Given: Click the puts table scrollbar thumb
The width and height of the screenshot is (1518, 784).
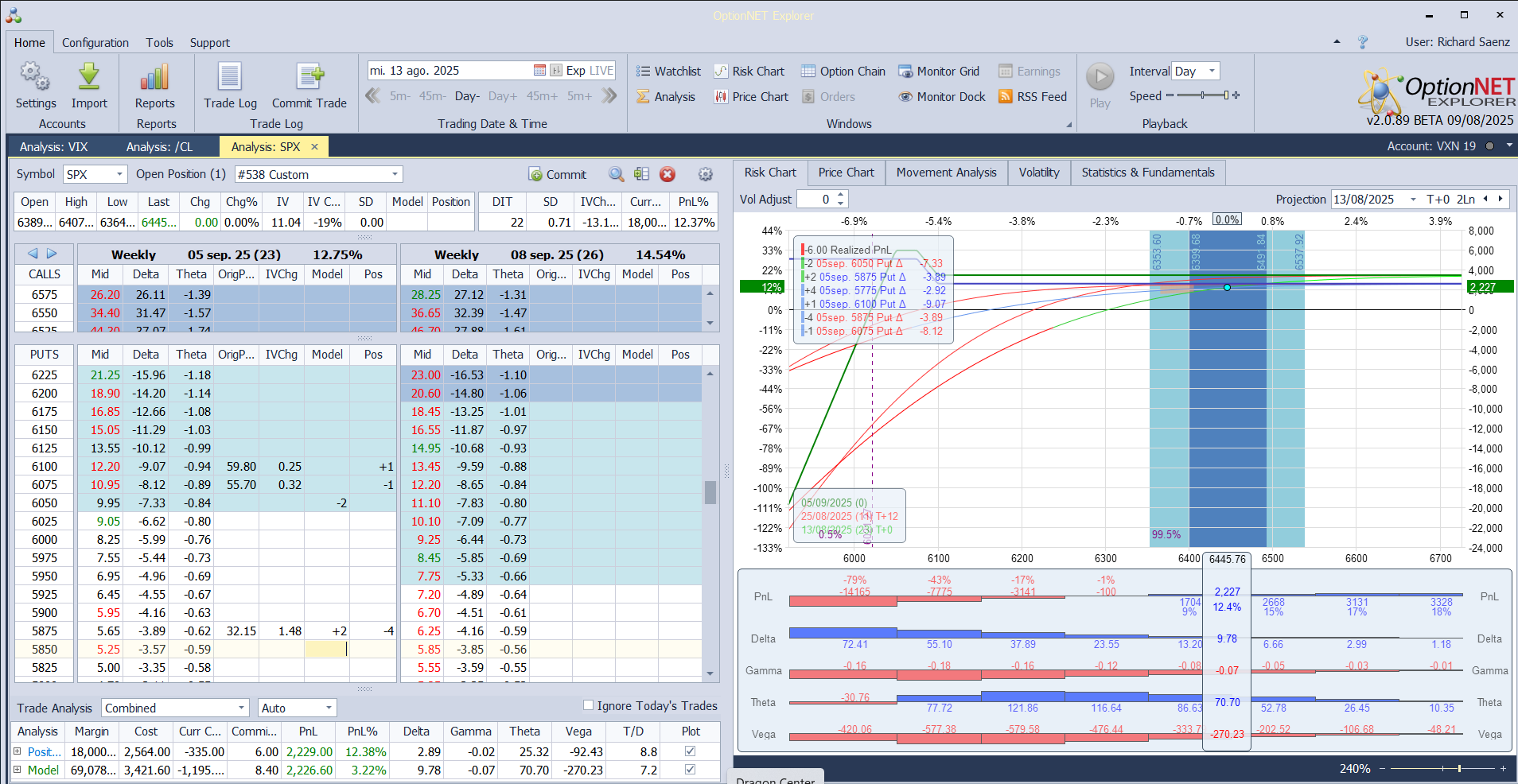Looking at the screenshot, I should (x=710, y=492).
